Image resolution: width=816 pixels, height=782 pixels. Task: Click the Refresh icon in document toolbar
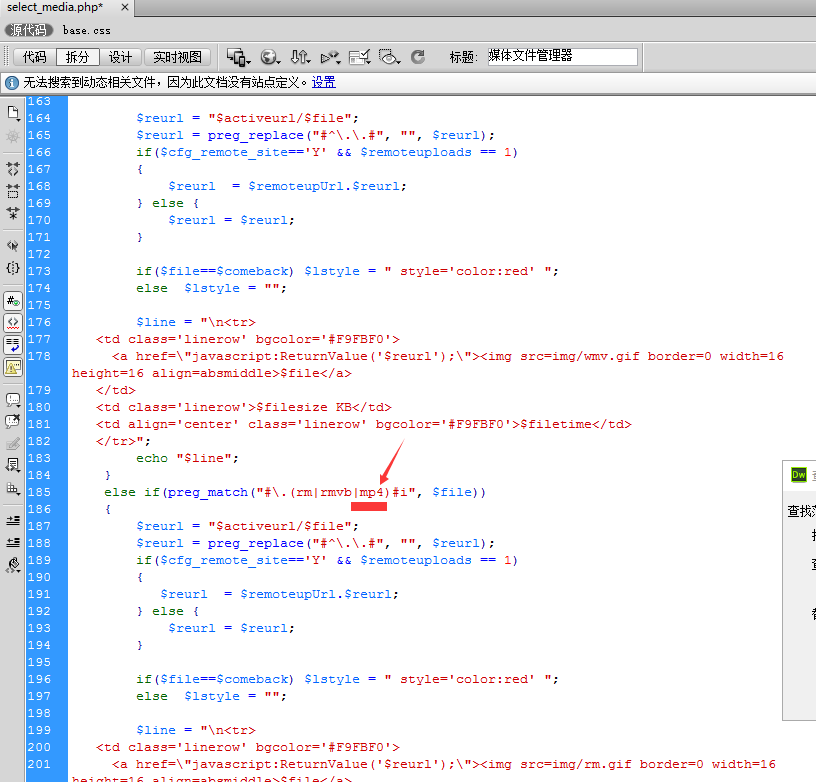pos(418,57)
